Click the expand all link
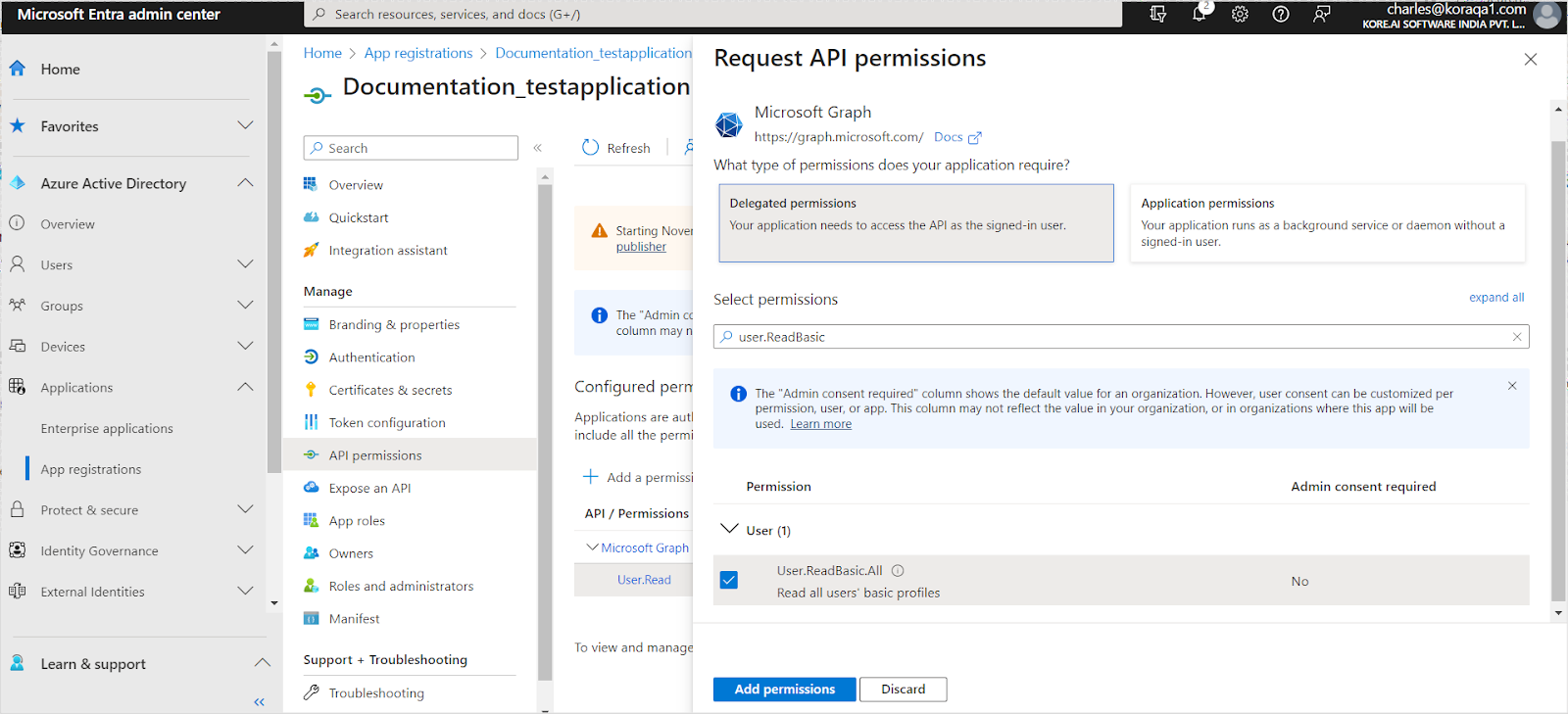 click(x=1495, y=298)
